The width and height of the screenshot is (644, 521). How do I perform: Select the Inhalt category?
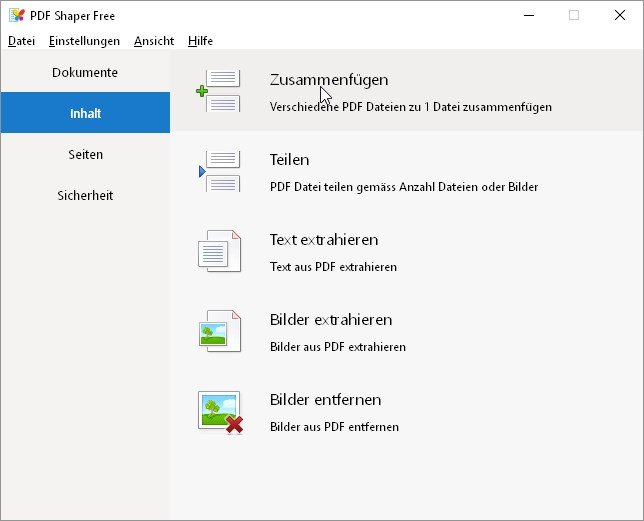85,112
